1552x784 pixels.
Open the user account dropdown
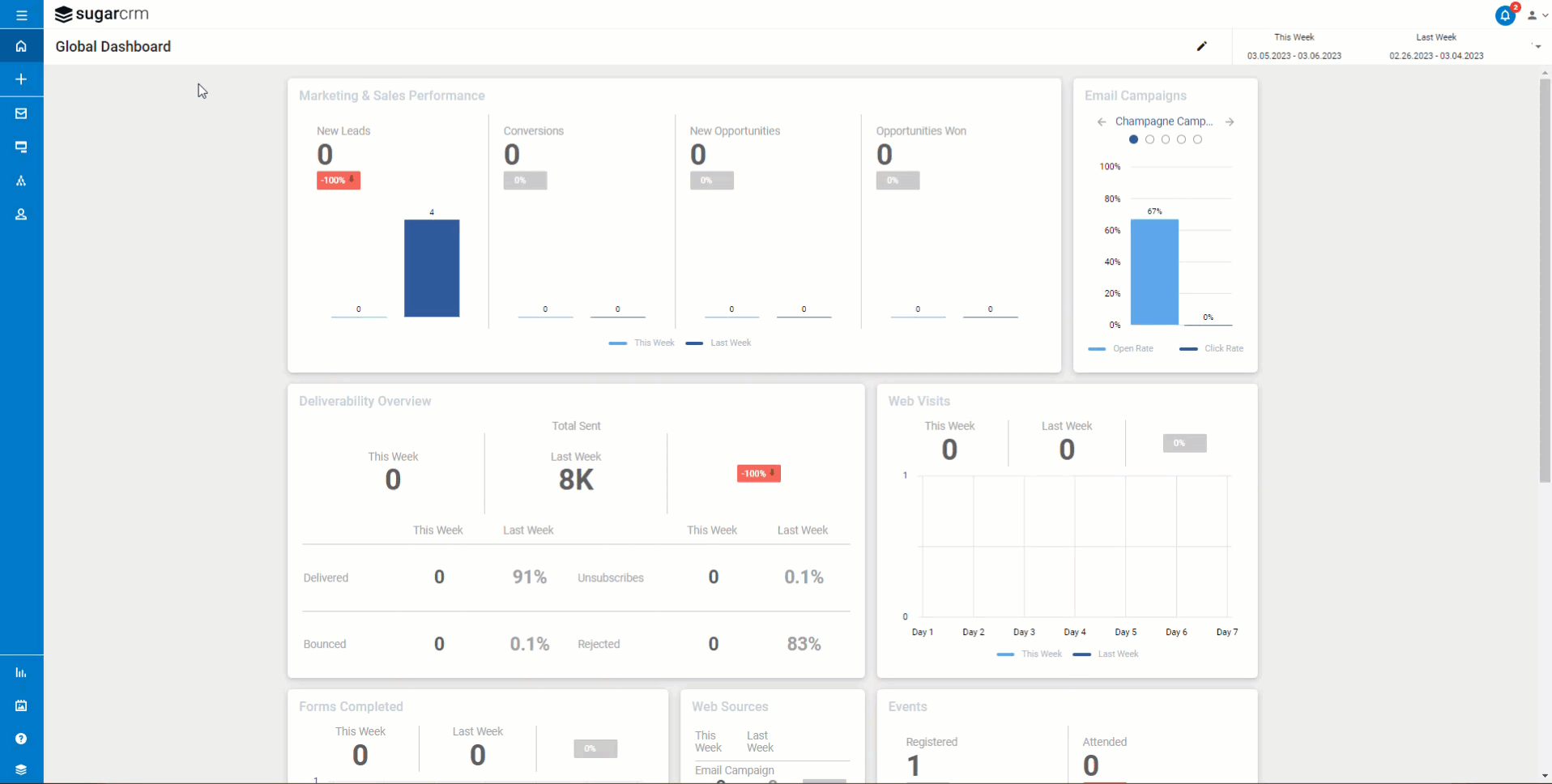tap(1537, 15)
